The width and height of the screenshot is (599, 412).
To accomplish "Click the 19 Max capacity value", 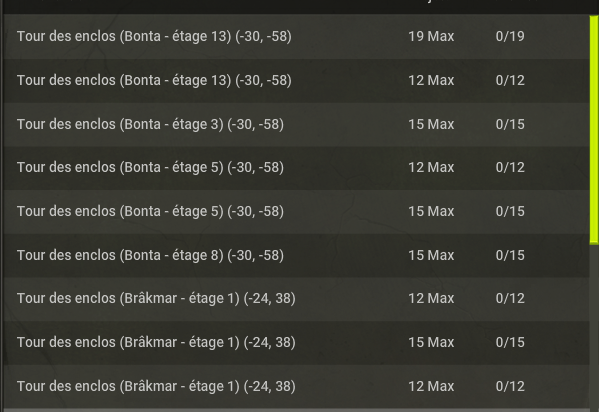I will 431,36.
